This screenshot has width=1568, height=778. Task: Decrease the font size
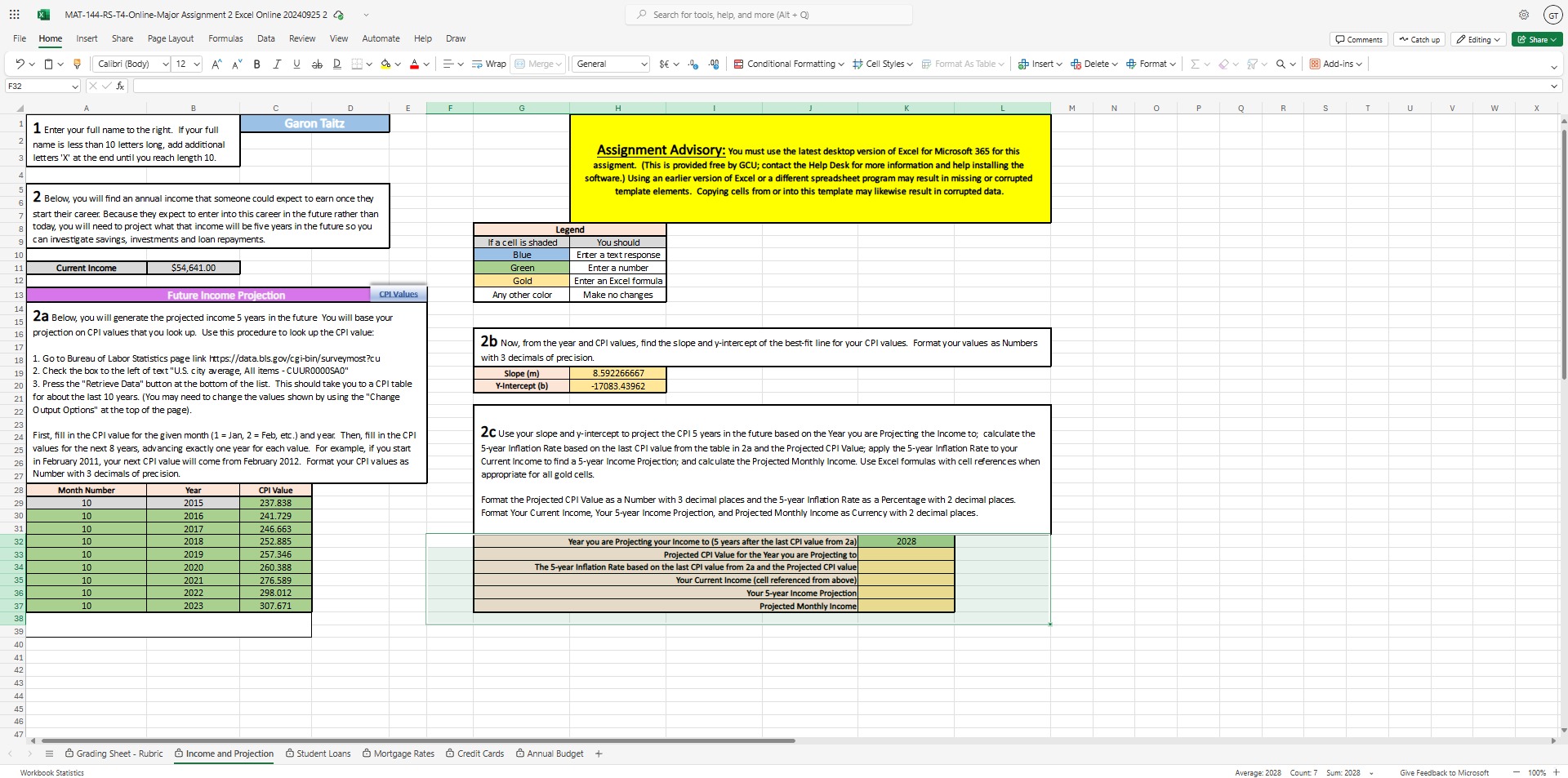click(237, 64)
